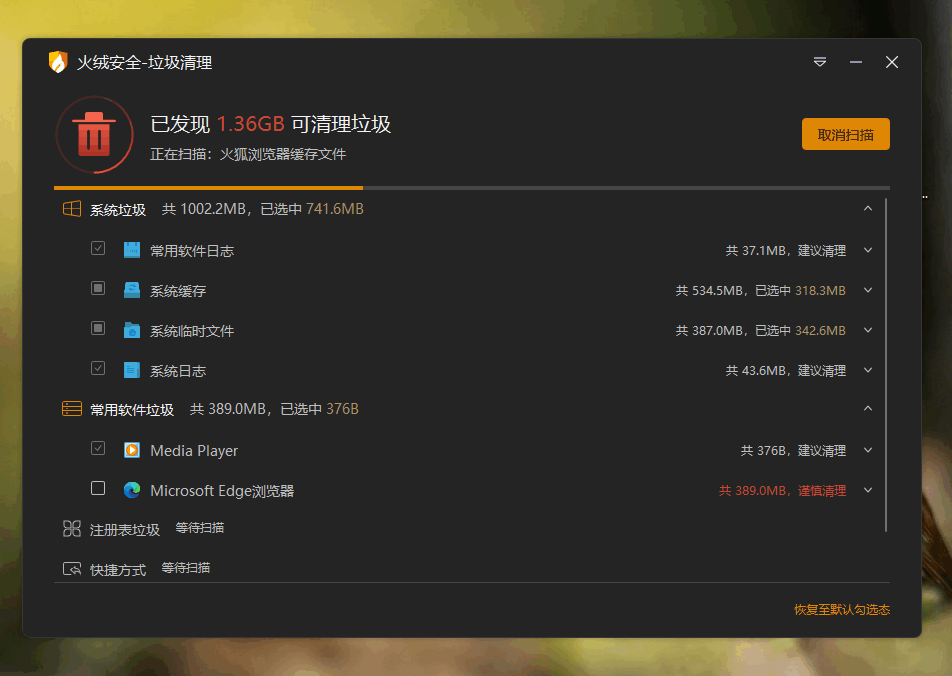Select the 常用软件垃圾 category header
952x676 pixels.
132,410
